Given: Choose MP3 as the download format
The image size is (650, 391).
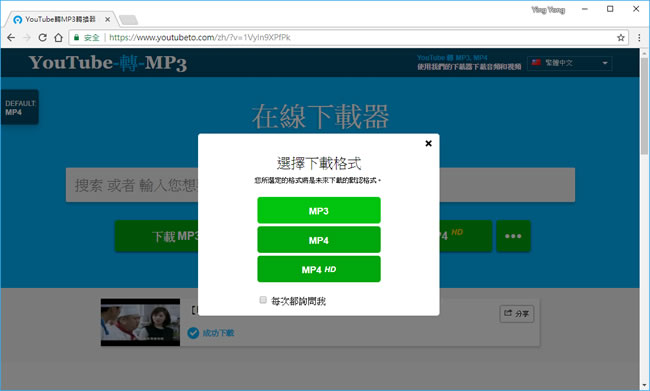Looking at the screenshot, I should [318, 210].
